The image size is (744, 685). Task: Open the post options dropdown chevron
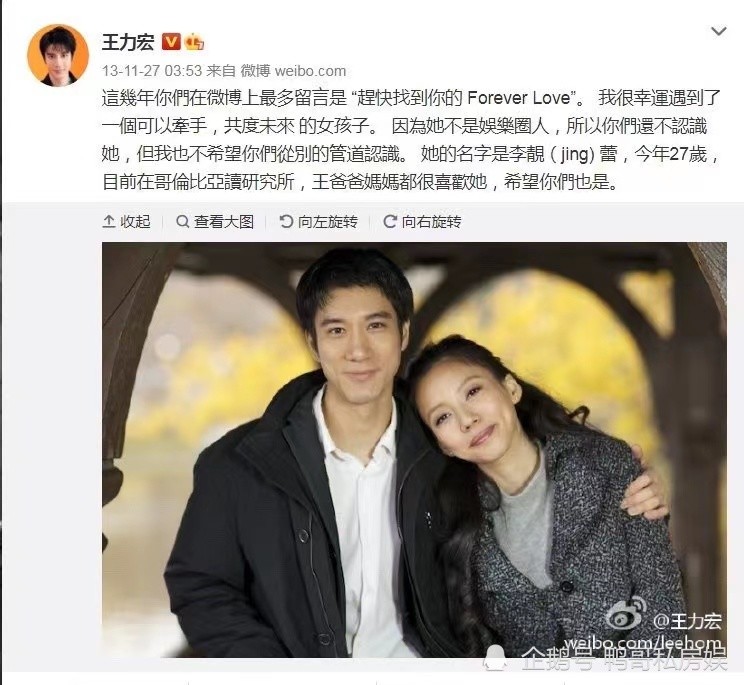(x=718, y=32)
